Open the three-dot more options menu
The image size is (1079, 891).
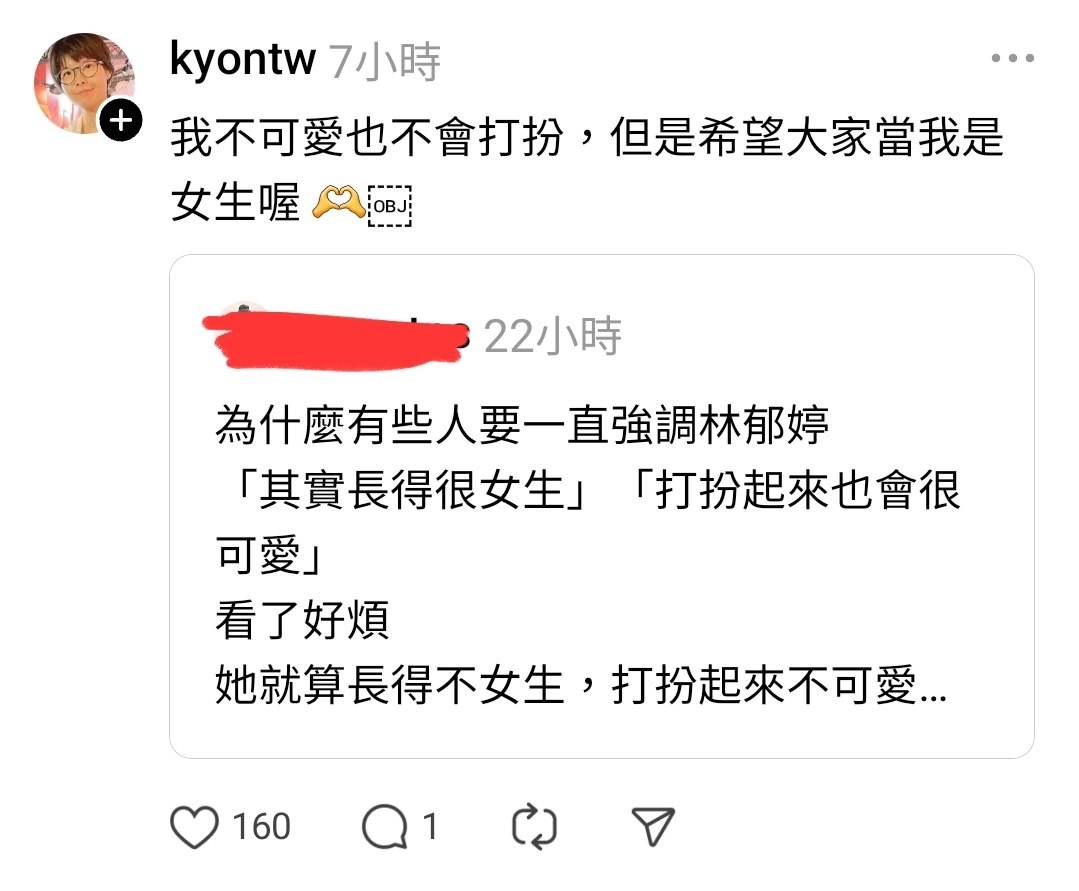click(x=1012, y=58)
